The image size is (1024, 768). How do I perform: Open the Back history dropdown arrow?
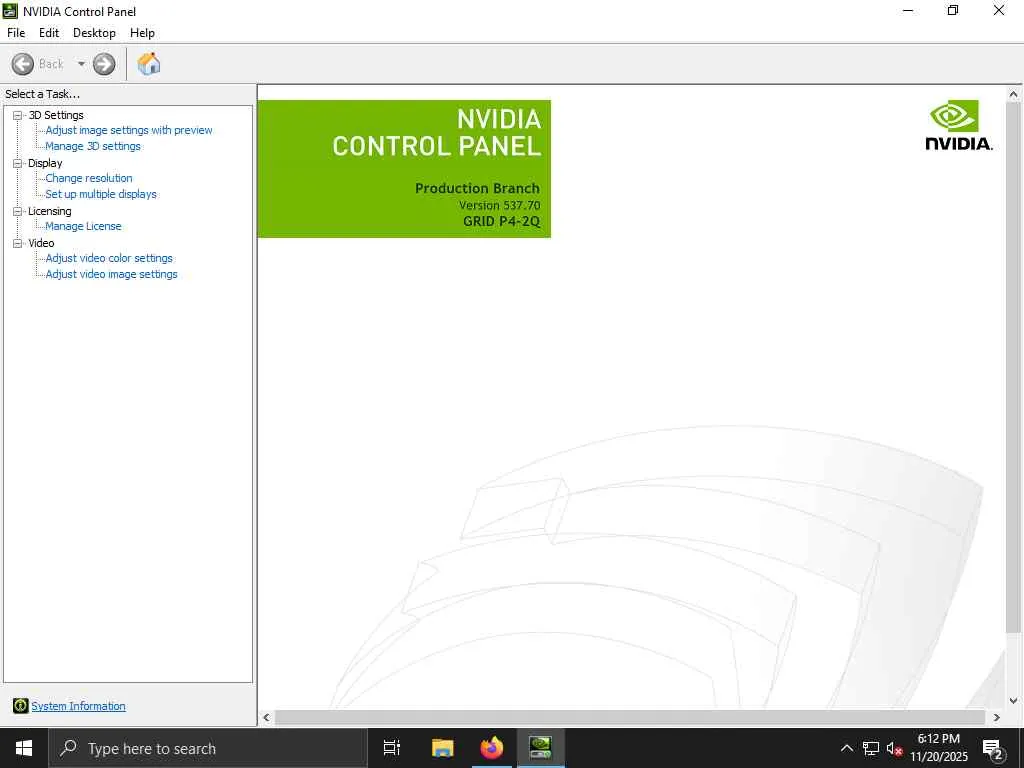click(81, 64)
